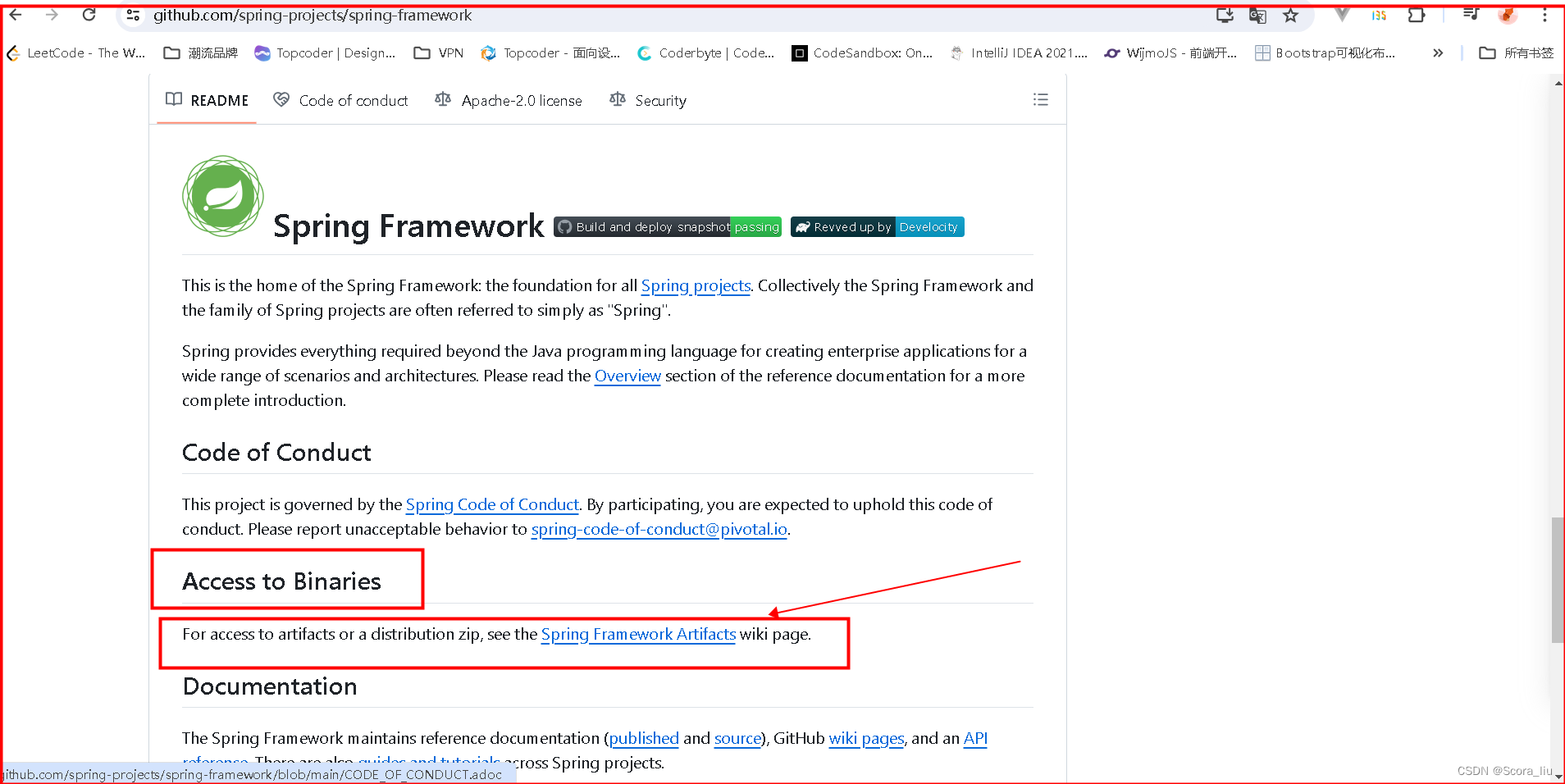Follow the Spring projects link
The height and width of the screenshot is (784, 1565).
tap(696, 285)
